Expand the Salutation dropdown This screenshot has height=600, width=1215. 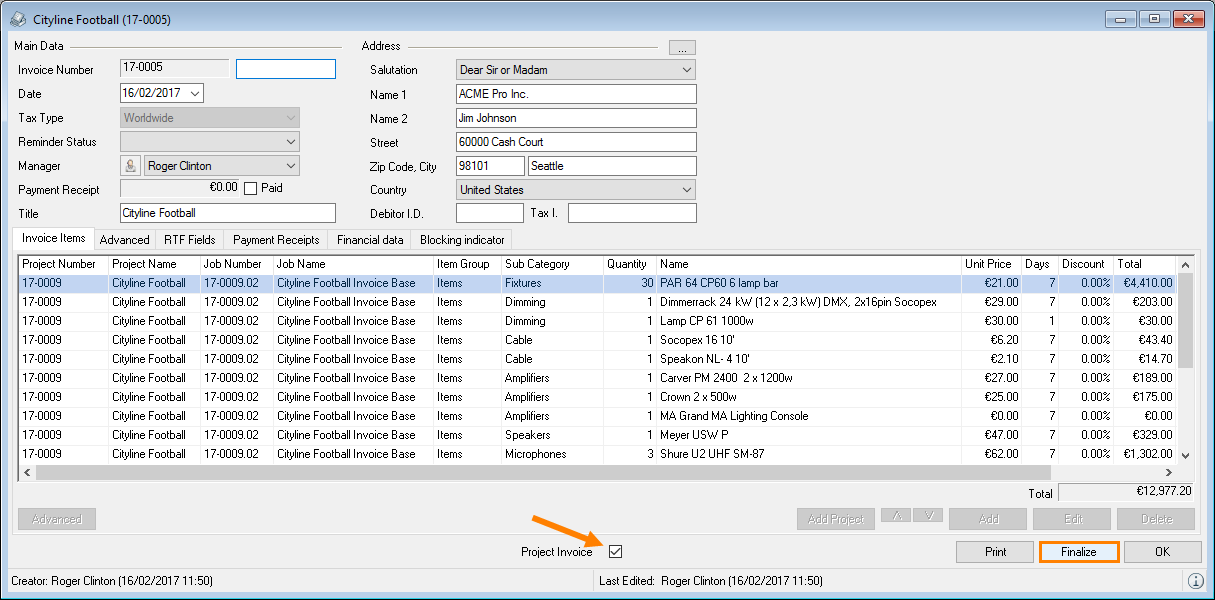pos(686,70)
